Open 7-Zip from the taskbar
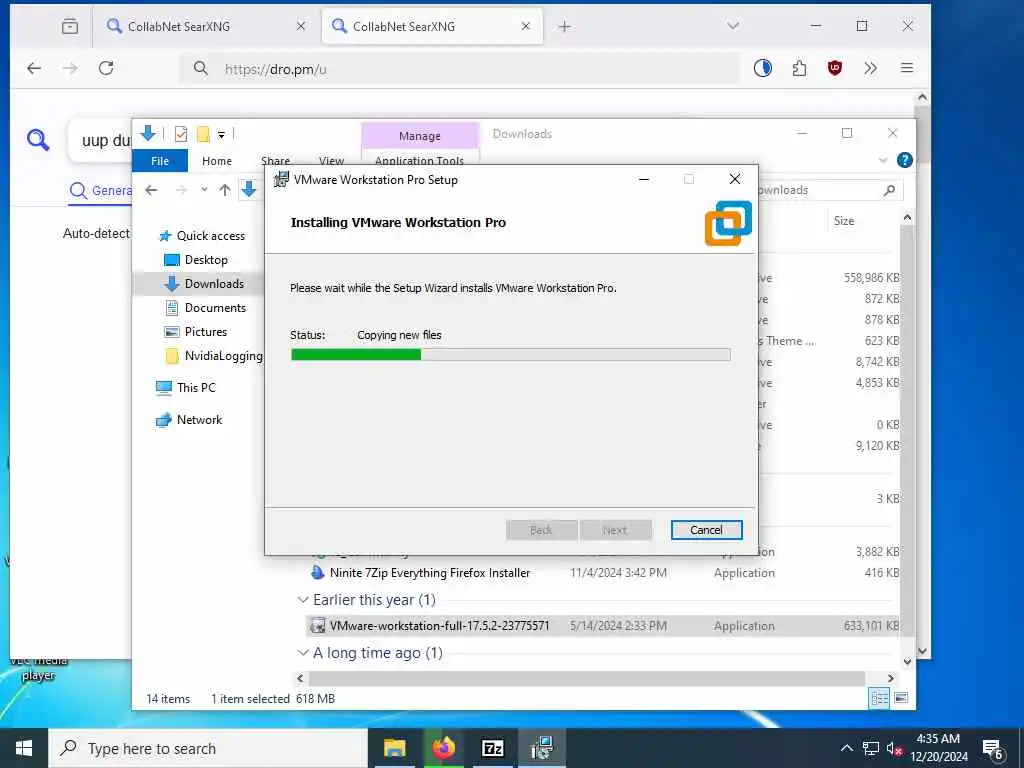The image size is (1024, 768). (492, 748)
